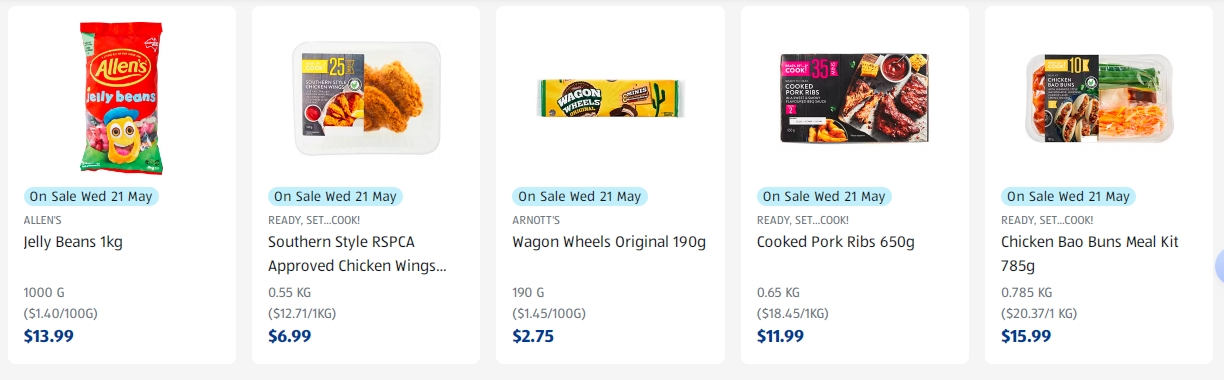
Task: Open the Southern Style Chicken Wings image
Action: [366, 98]
